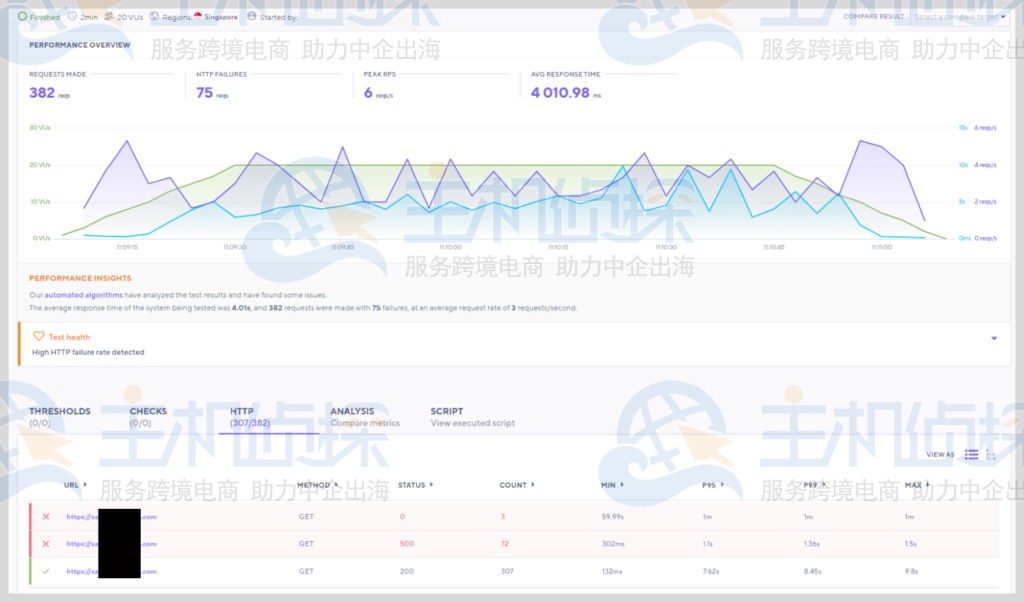Expand the Test health warning details chevron

pyautogui.click(x=993, y=338)
